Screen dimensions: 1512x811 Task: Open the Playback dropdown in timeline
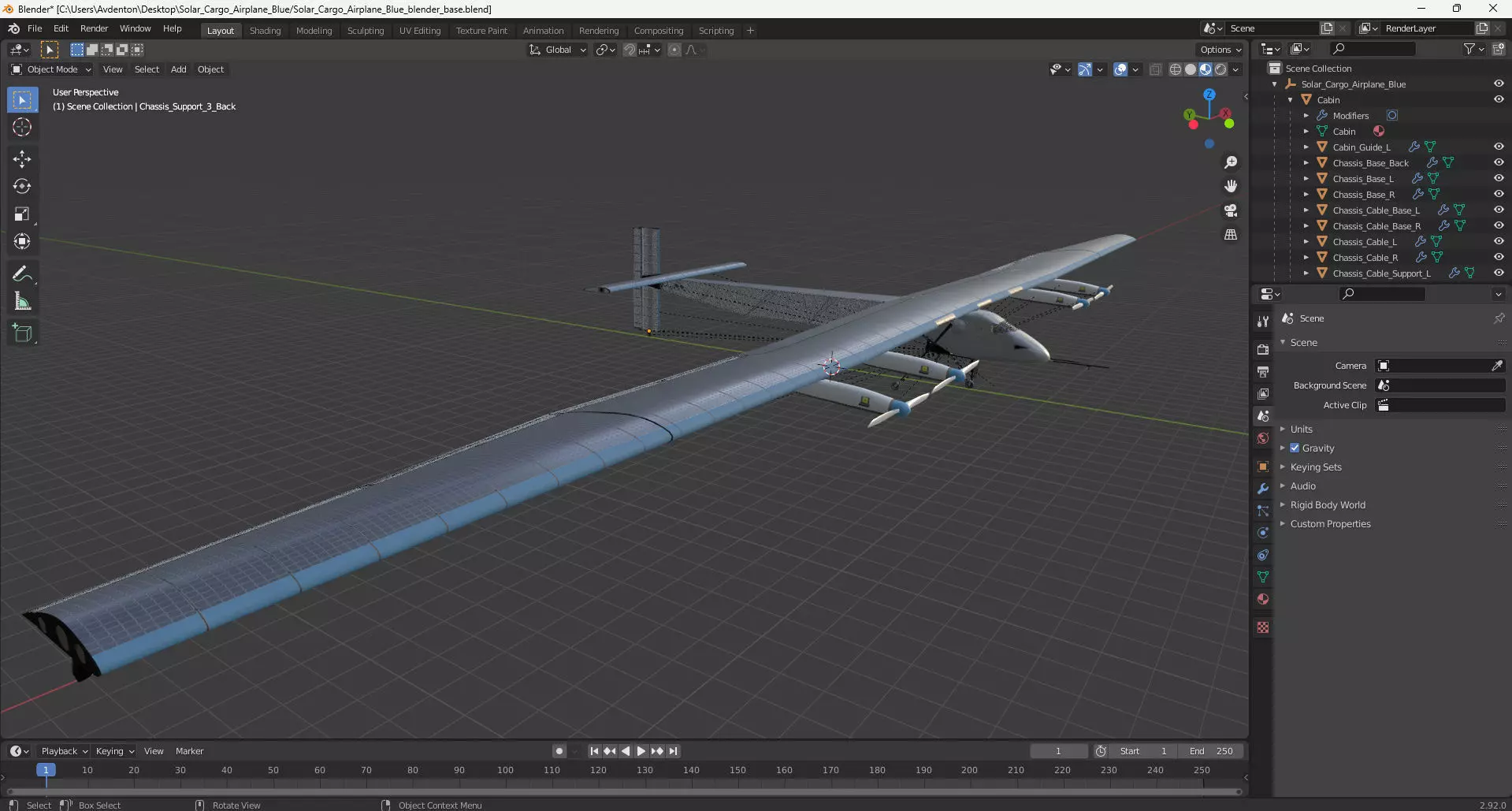tap(63, 751)
